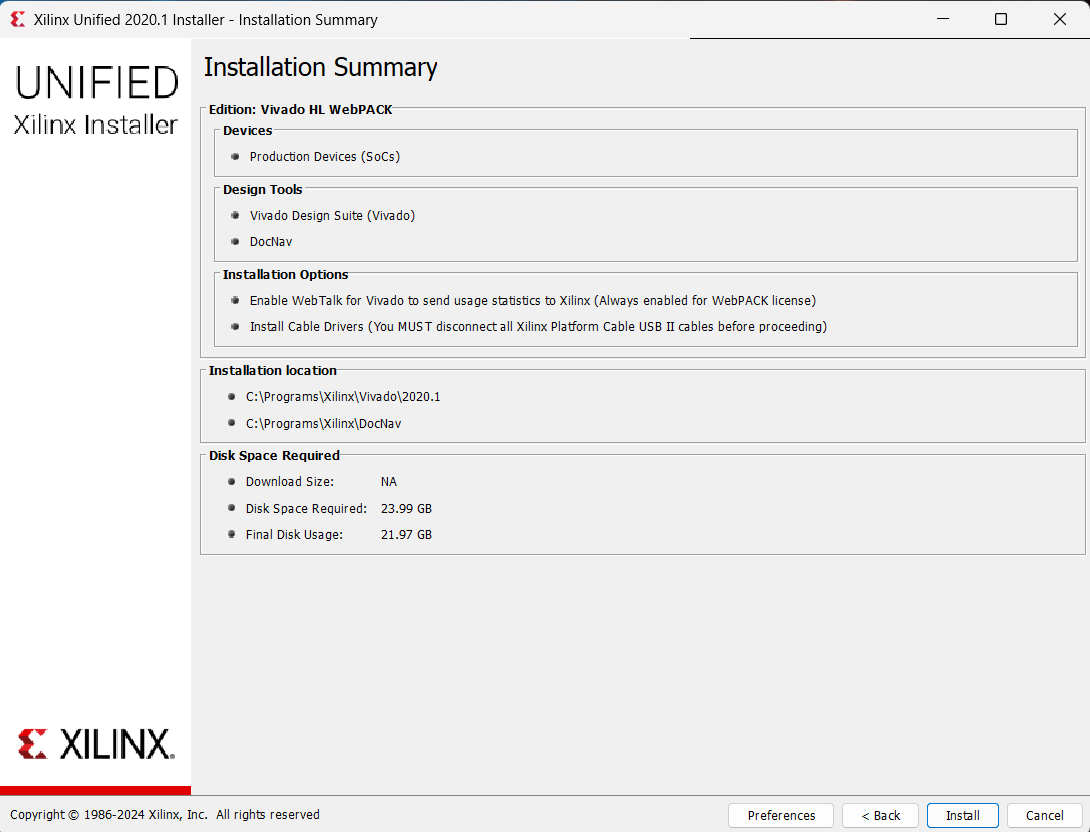Click bullet next to Production Devices (SoCs)
Viewport: 1090px width, 832px height.
coord(236,157)
